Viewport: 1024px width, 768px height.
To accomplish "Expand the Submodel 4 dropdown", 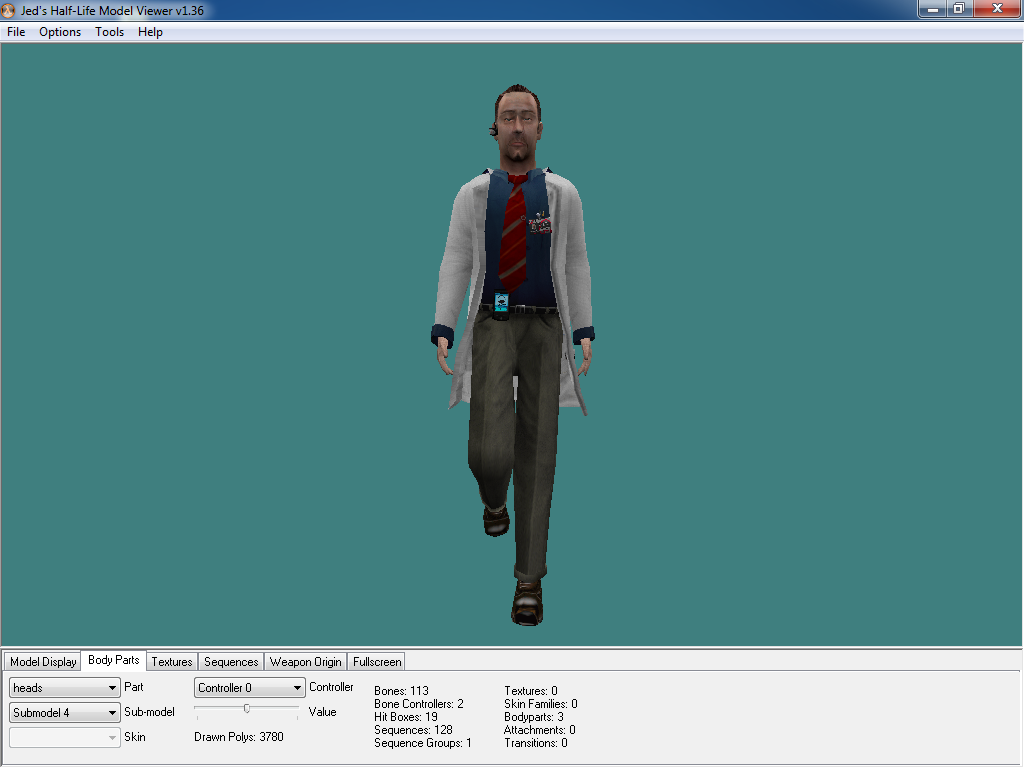I will click(65, 712).
